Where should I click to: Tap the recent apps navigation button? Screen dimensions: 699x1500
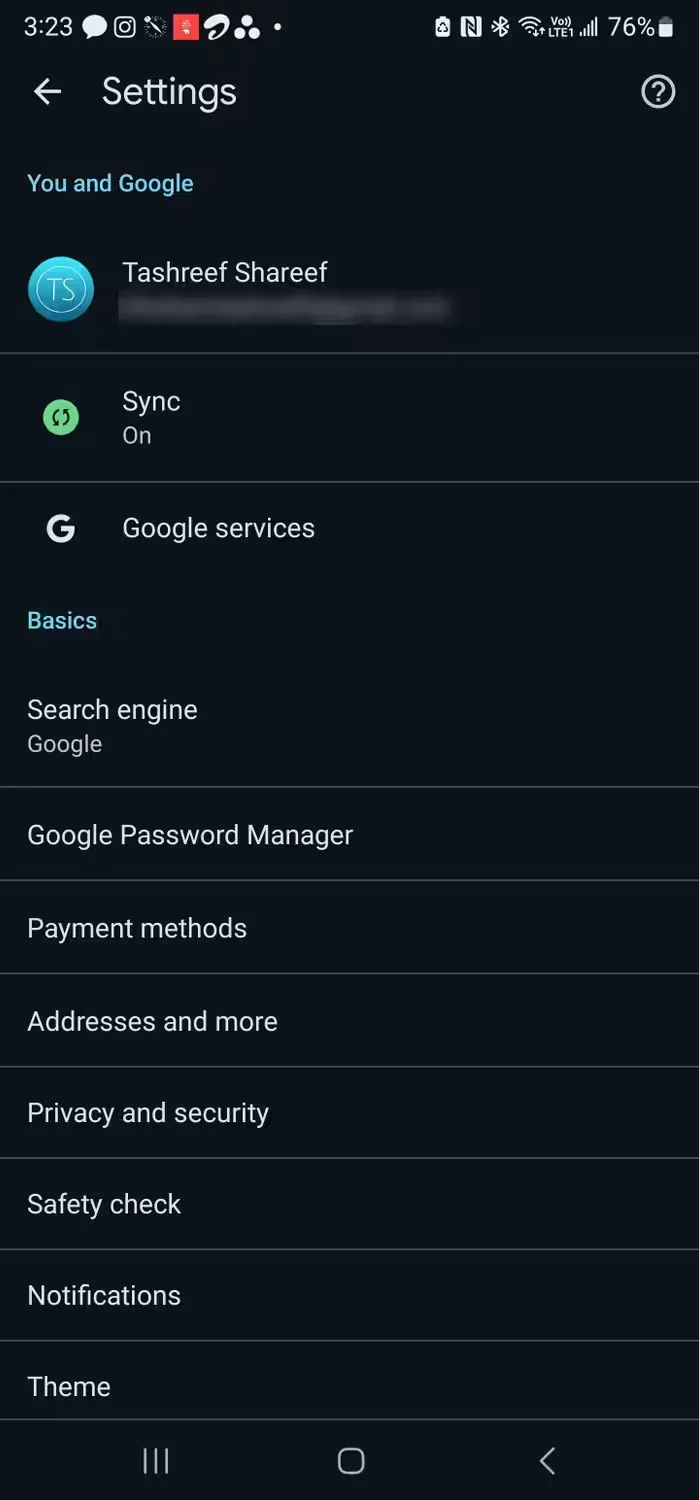(155, 1460)
